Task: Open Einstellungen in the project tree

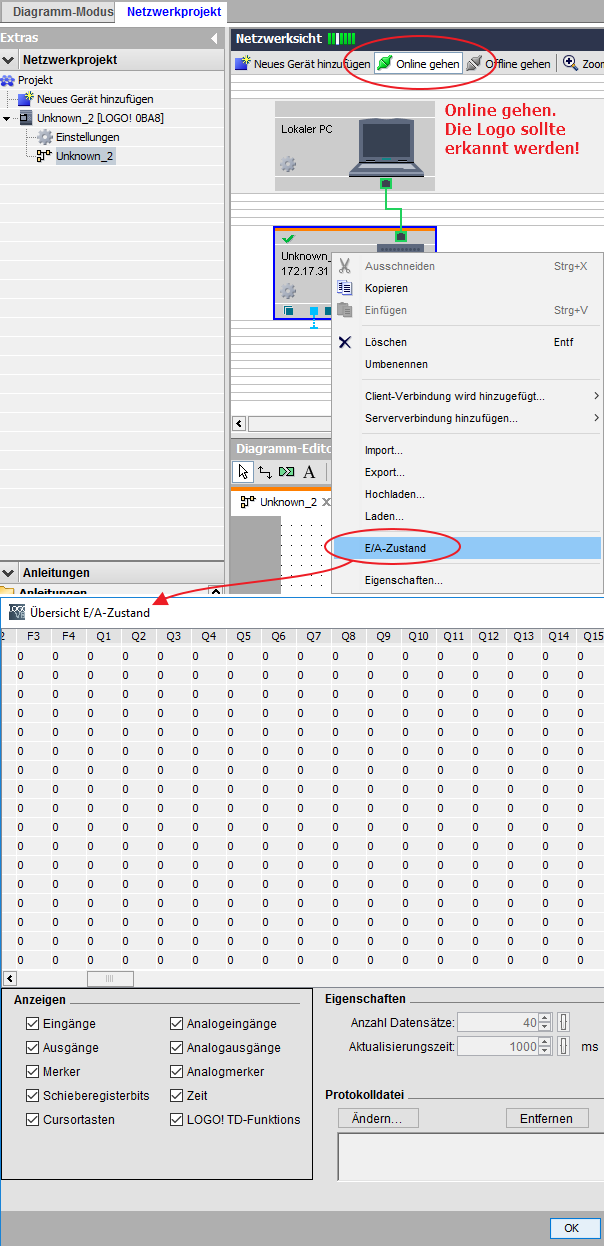Action: click(87, 137)
